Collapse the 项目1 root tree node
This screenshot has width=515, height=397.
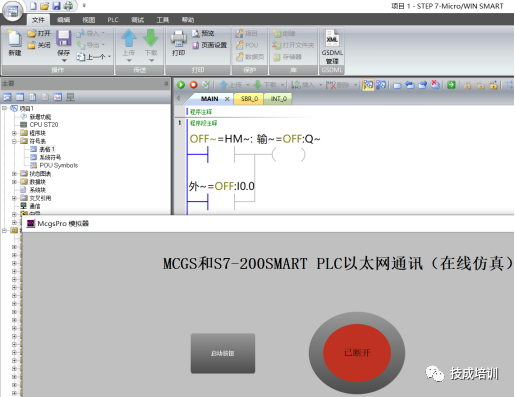click(x=4, y=108)
